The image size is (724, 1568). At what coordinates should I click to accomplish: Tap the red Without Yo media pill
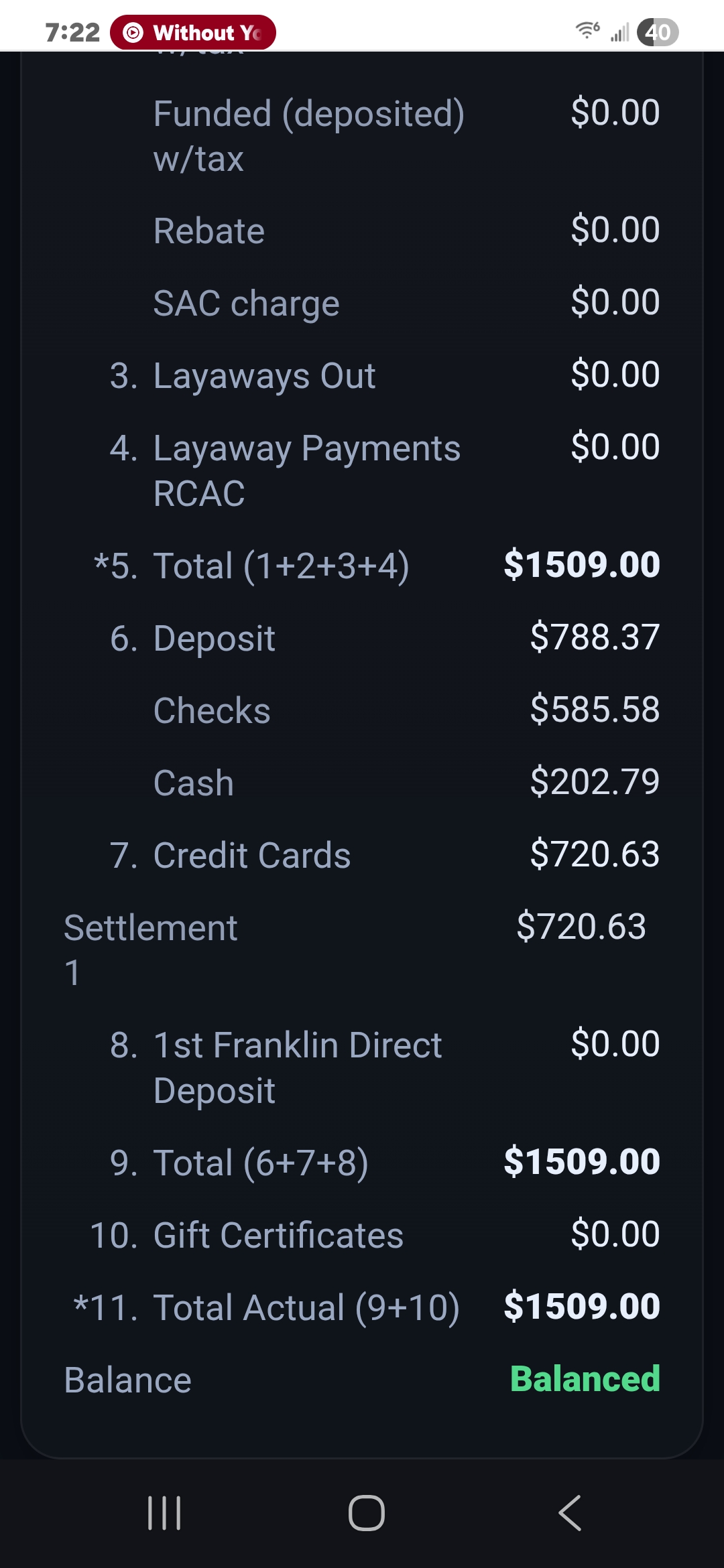(193, 32)
